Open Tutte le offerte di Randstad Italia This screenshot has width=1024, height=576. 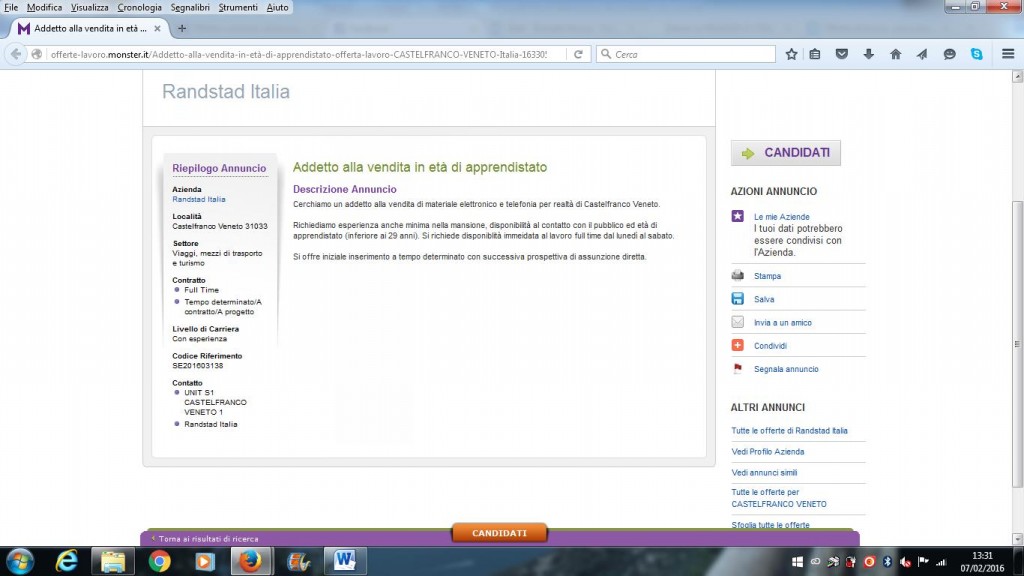(789, 431)
